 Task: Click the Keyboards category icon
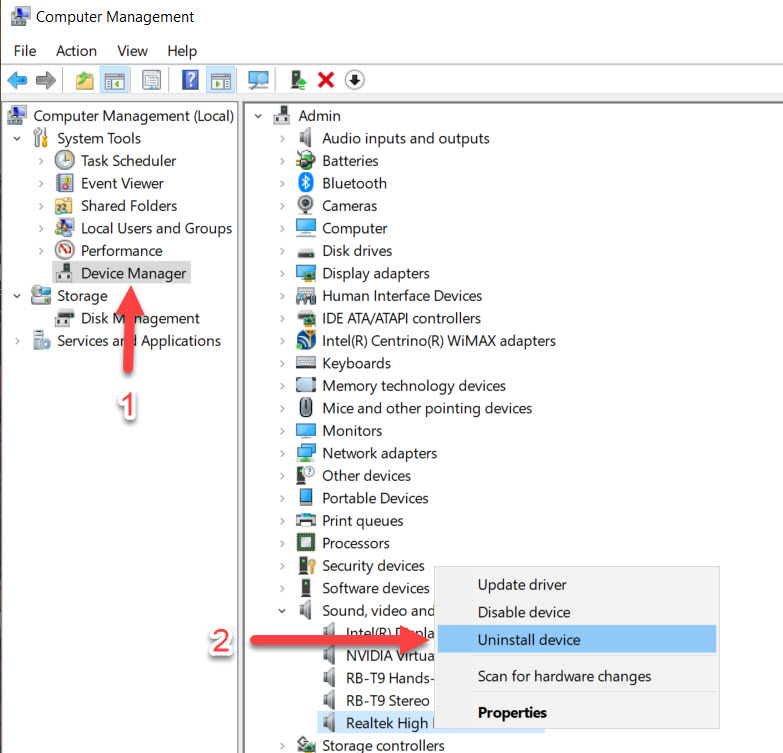click(306, 362)
